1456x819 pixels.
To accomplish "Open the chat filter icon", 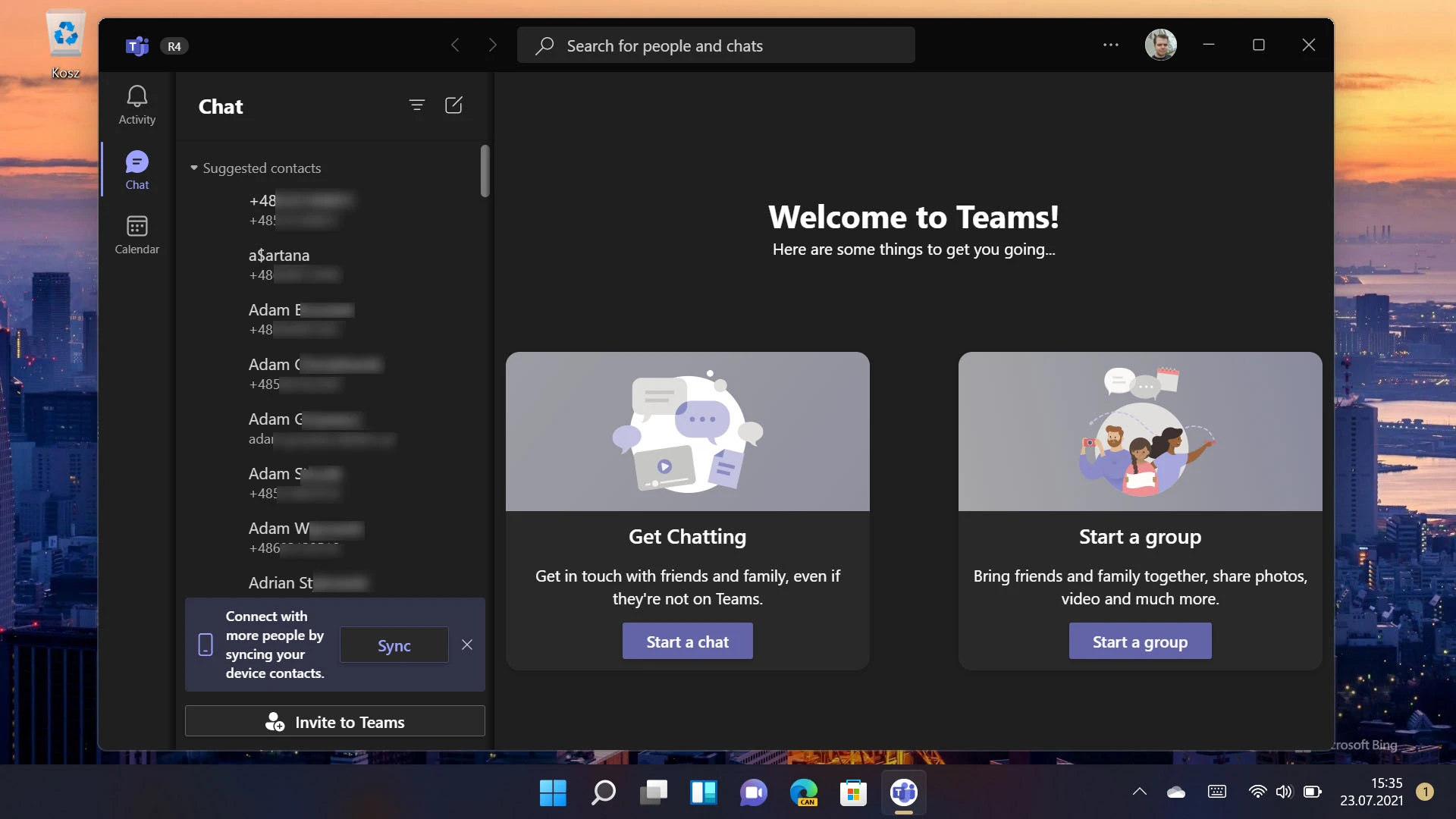I will click(x=416, y=105).
